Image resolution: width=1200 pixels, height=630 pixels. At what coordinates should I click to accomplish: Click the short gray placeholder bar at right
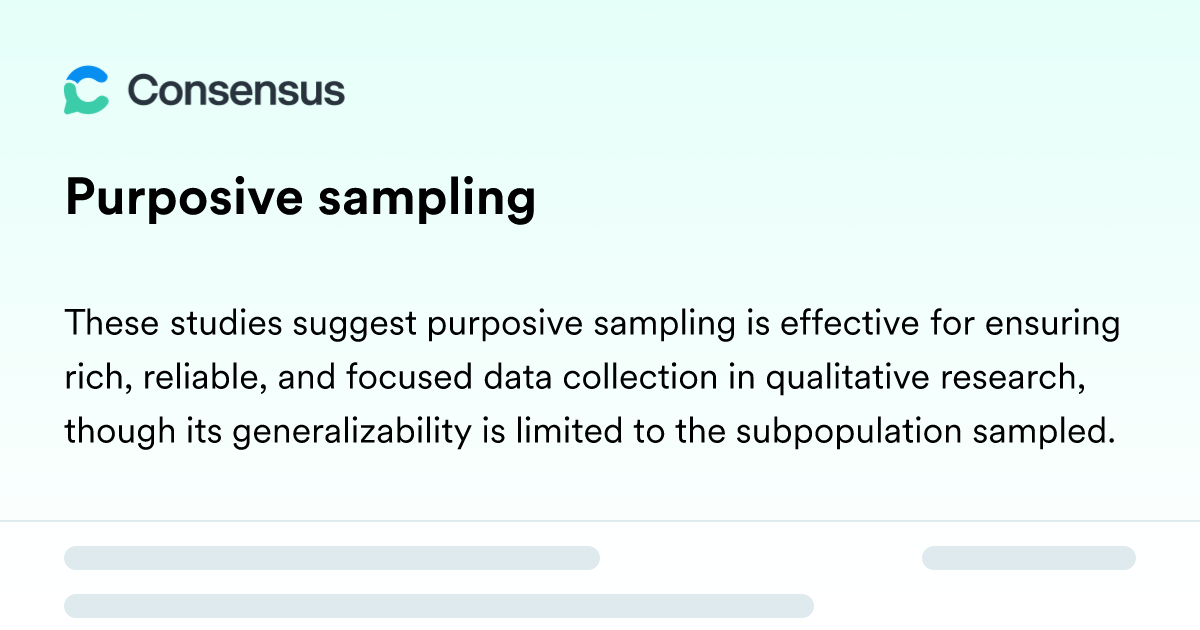1028,558
